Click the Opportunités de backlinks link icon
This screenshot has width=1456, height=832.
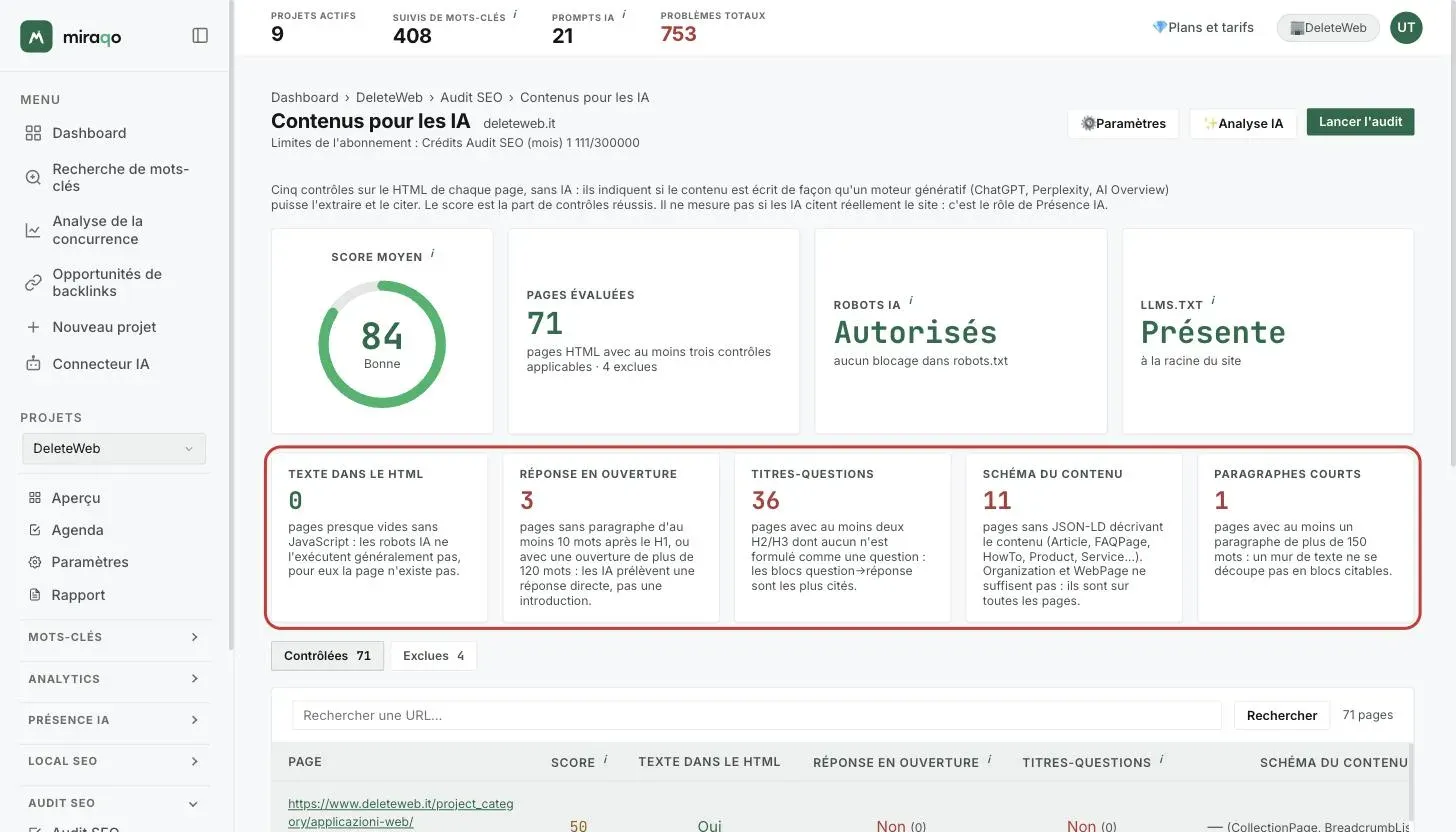33,283
